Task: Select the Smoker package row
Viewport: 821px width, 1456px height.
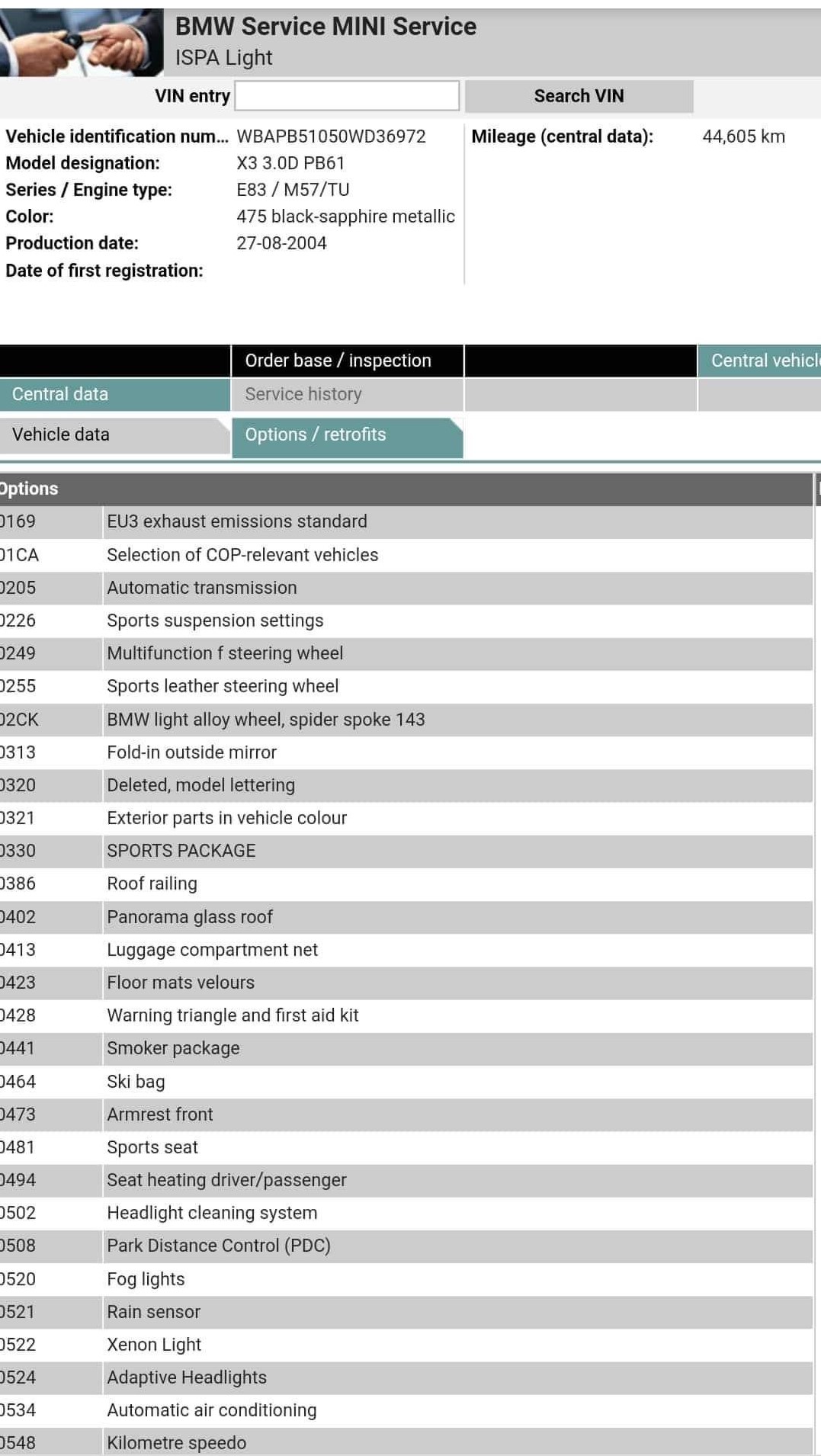Action: (406, 1048)
